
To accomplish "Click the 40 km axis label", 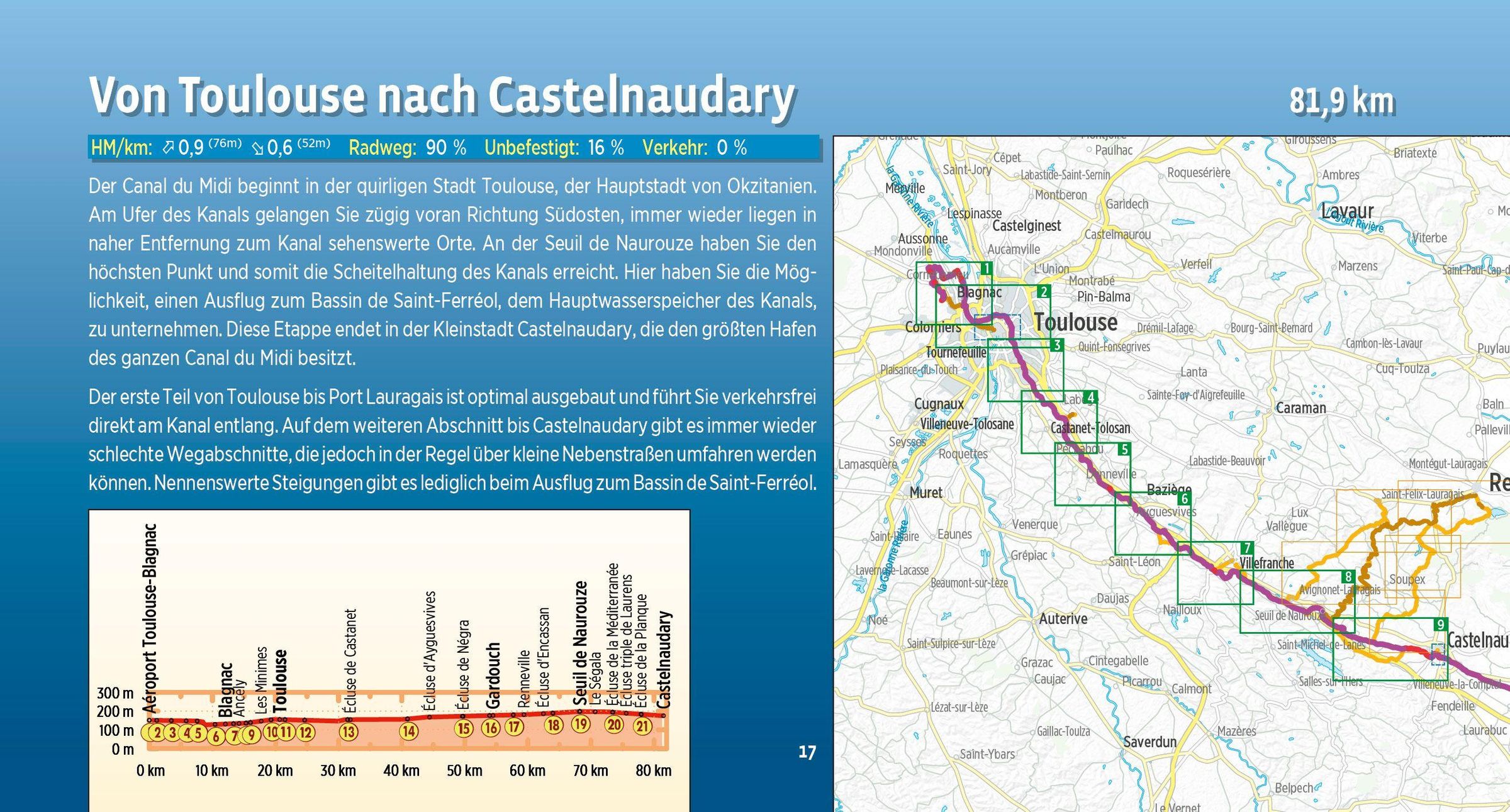I will click(401, 770).
